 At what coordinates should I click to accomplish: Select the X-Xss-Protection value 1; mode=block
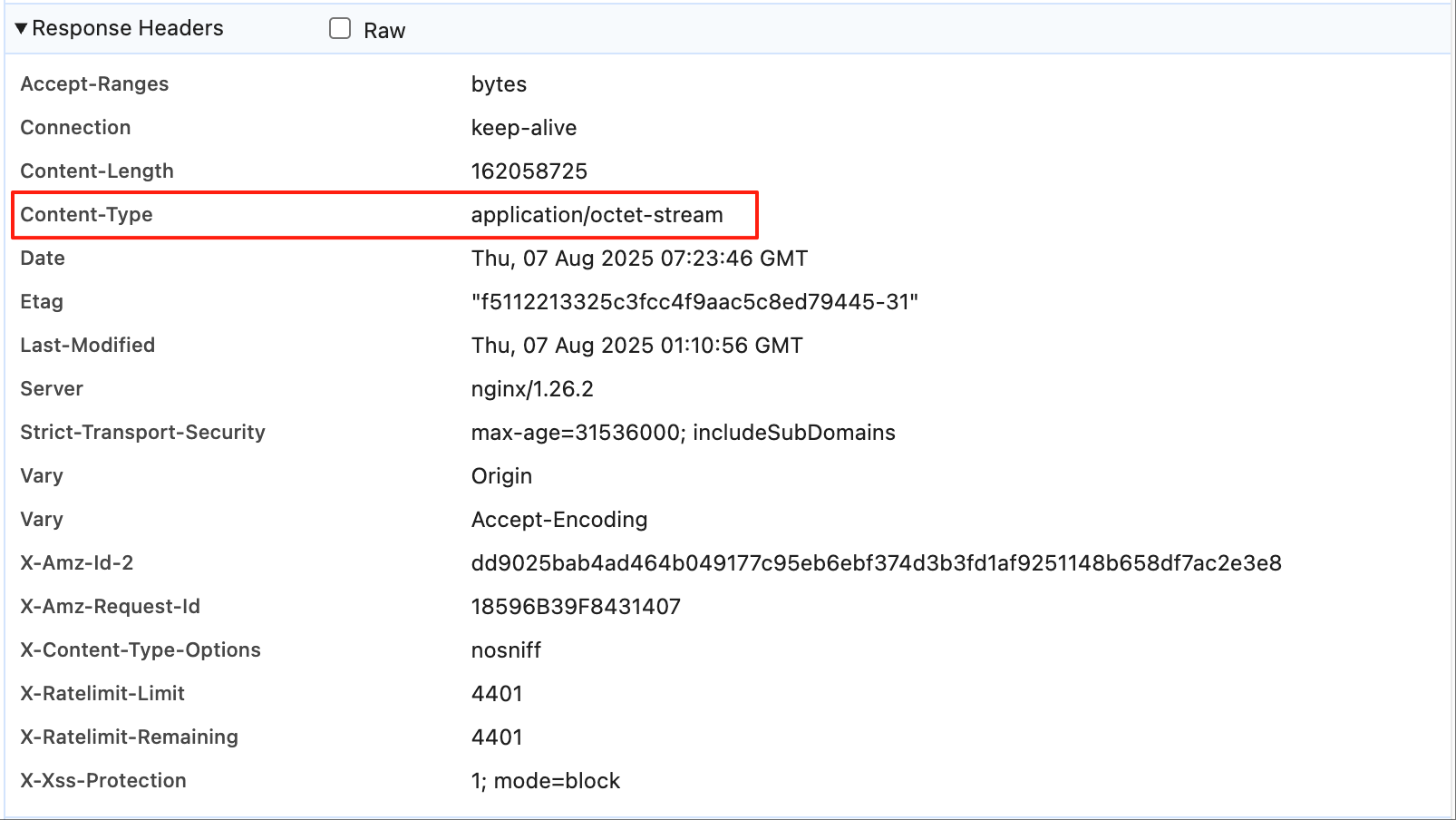545,781
